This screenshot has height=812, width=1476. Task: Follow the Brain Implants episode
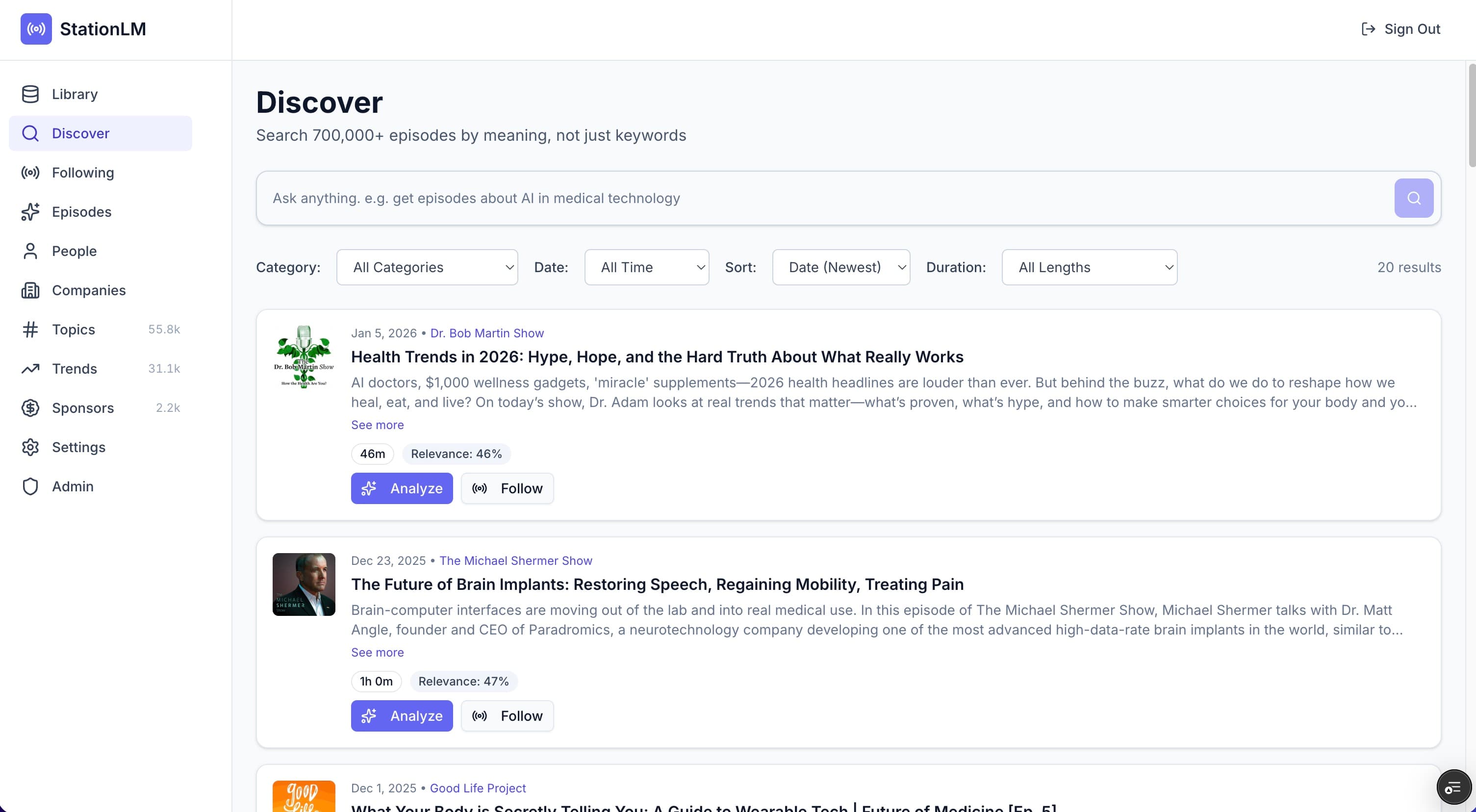[507, 716]
